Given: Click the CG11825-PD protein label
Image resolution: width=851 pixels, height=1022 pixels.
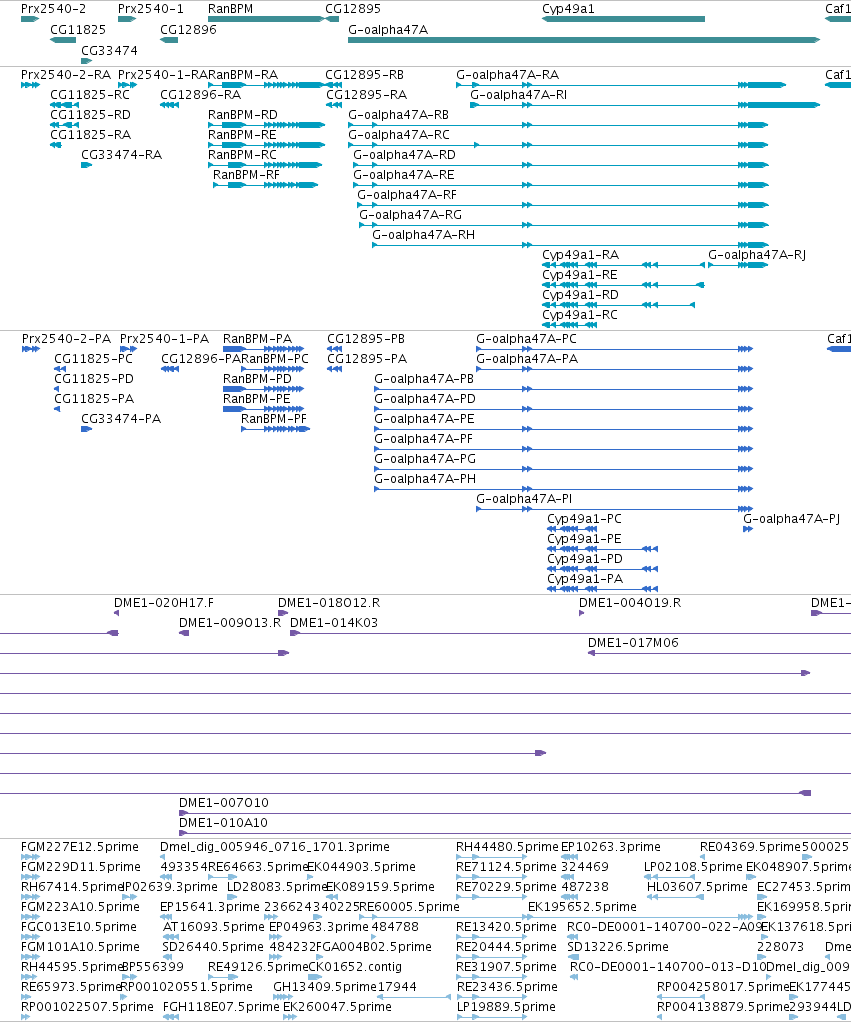Looking at the screenshot, I should click(x=94, y=379).
